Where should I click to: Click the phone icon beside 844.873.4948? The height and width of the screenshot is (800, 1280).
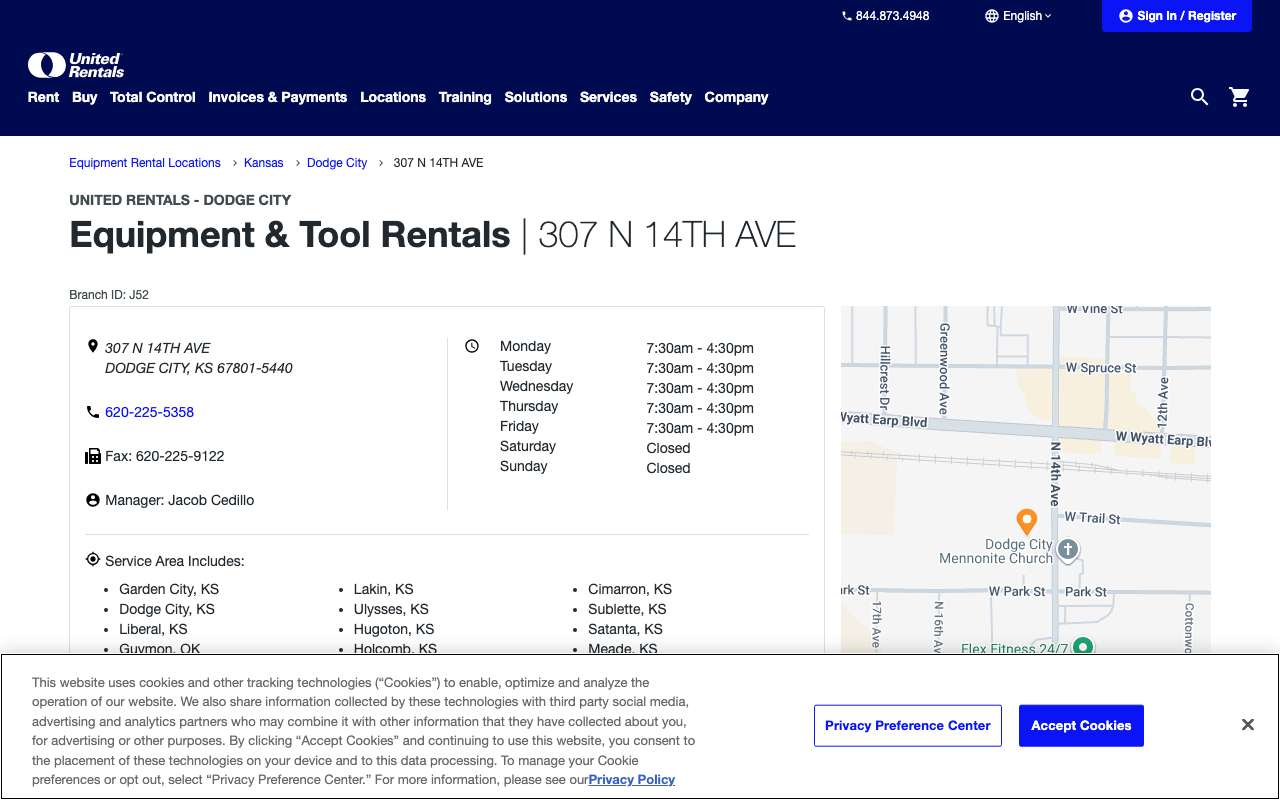847,16
